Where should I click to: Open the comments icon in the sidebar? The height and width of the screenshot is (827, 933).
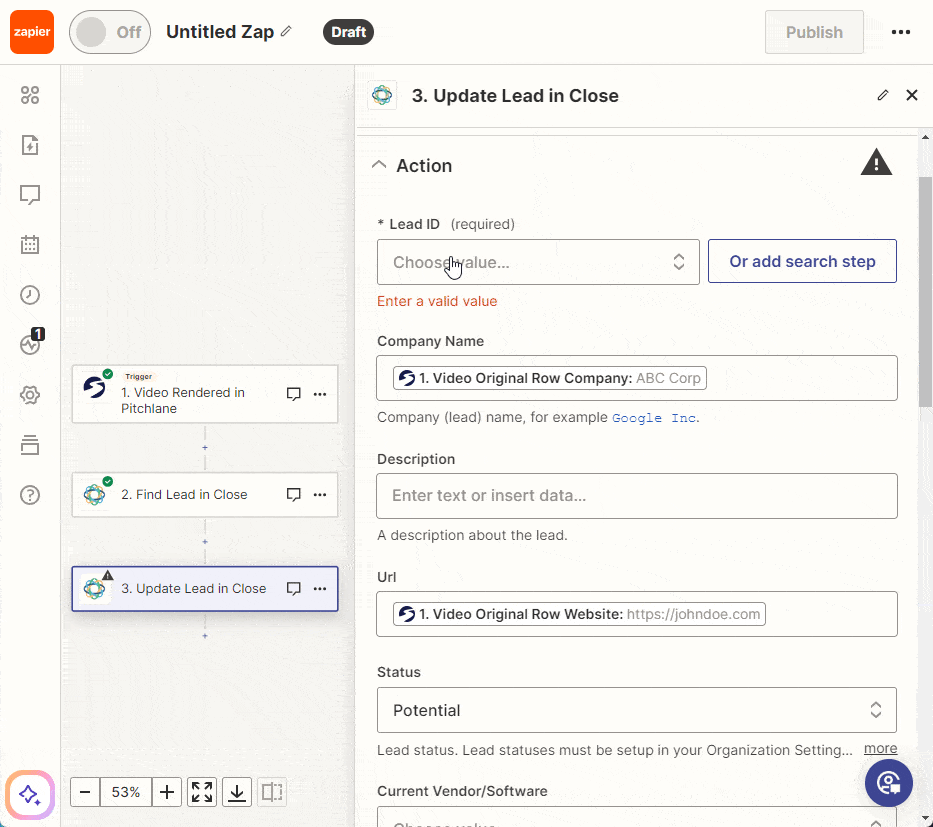[30, 195]
